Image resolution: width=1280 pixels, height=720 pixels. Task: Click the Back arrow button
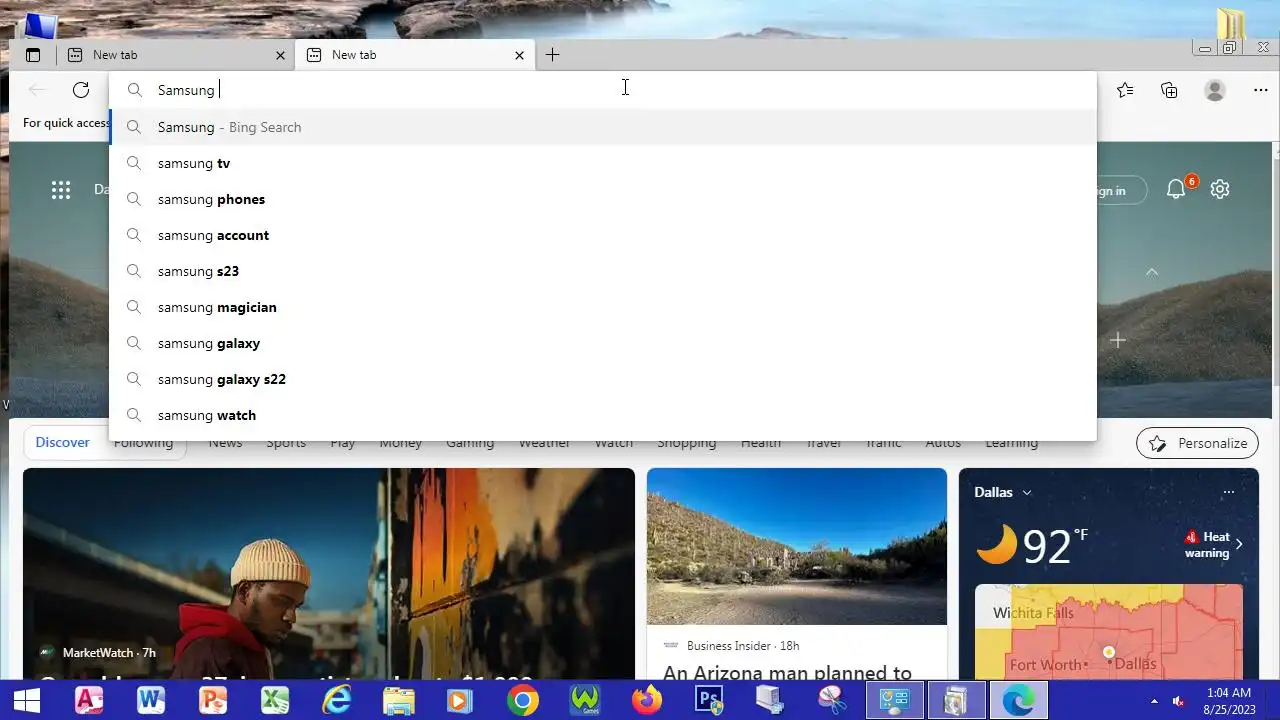tap(37, 90)
